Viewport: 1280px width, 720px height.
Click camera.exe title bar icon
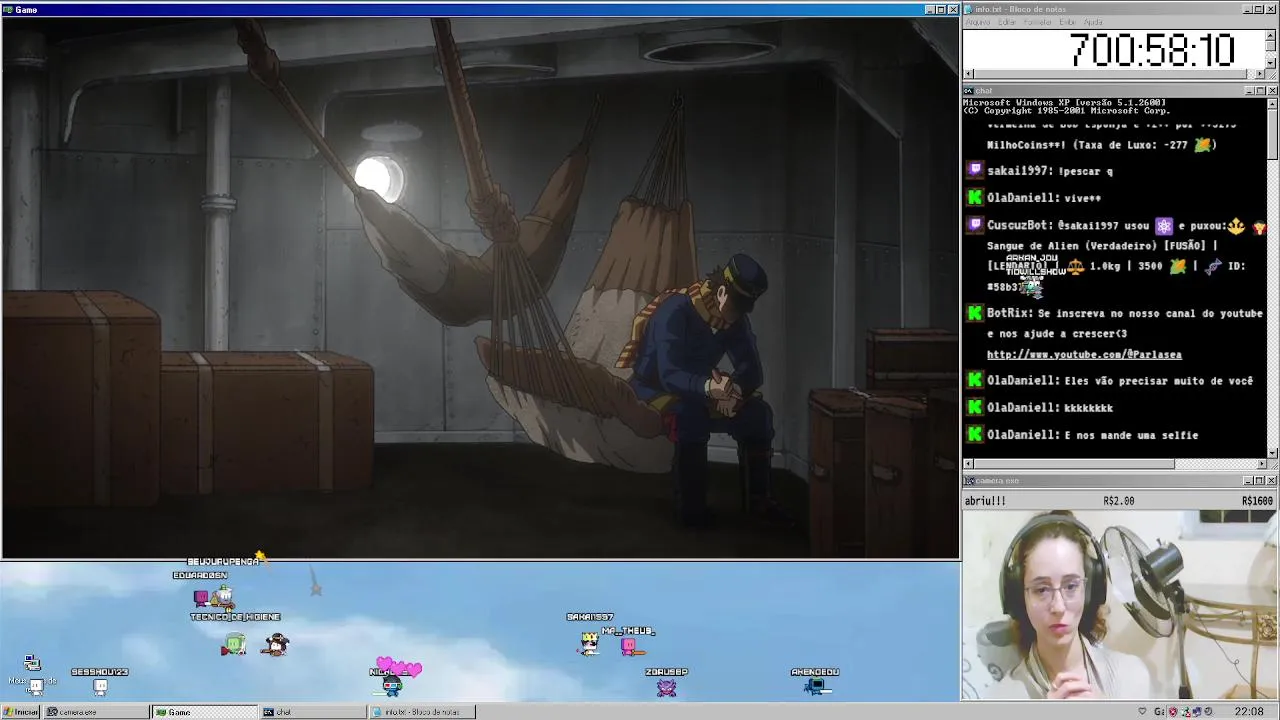point(968,481)
